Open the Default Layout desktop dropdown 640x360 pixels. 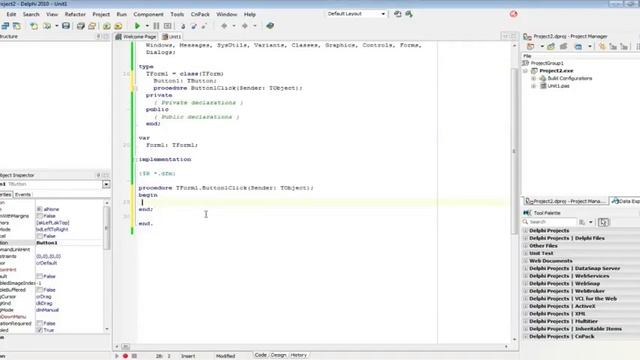[383, 14]
